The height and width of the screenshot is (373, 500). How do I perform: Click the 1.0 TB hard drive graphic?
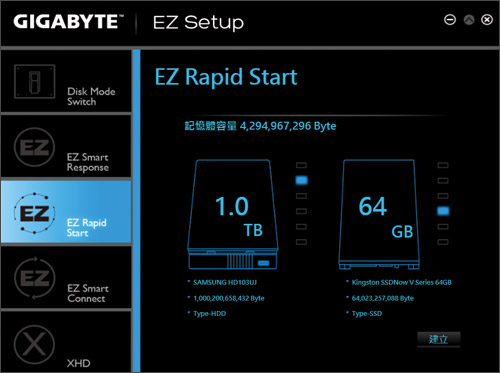point(233,214)
